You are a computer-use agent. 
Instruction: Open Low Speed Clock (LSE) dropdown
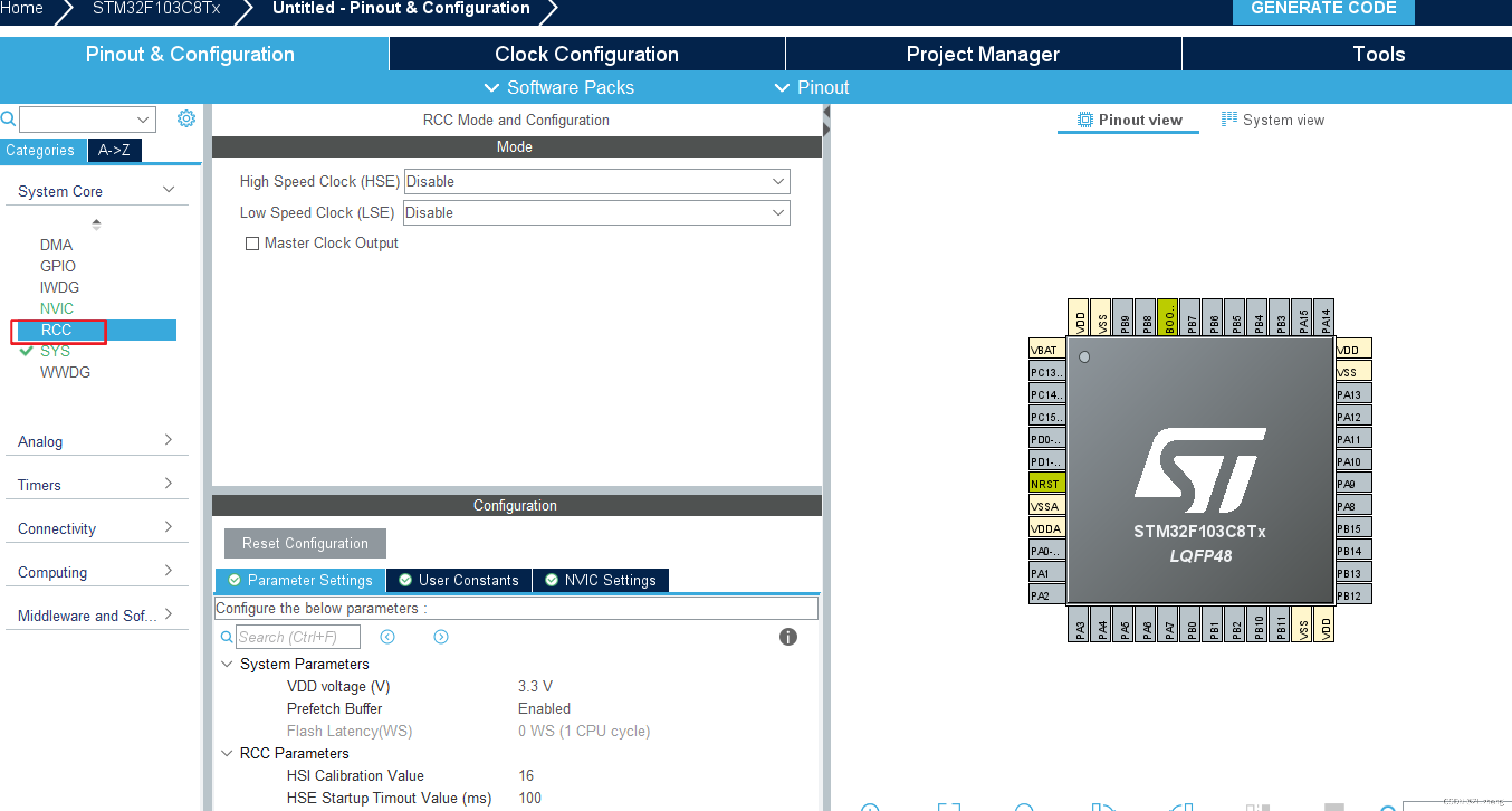click(x=597, y=213)
